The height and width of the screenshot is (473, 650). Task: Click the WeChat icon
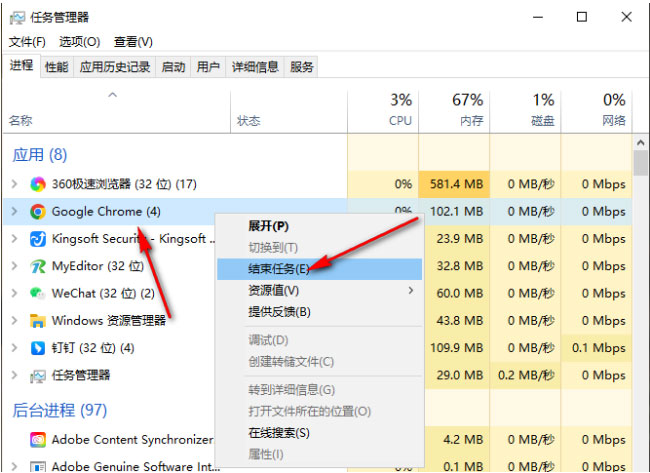click(x=38, y=294)
